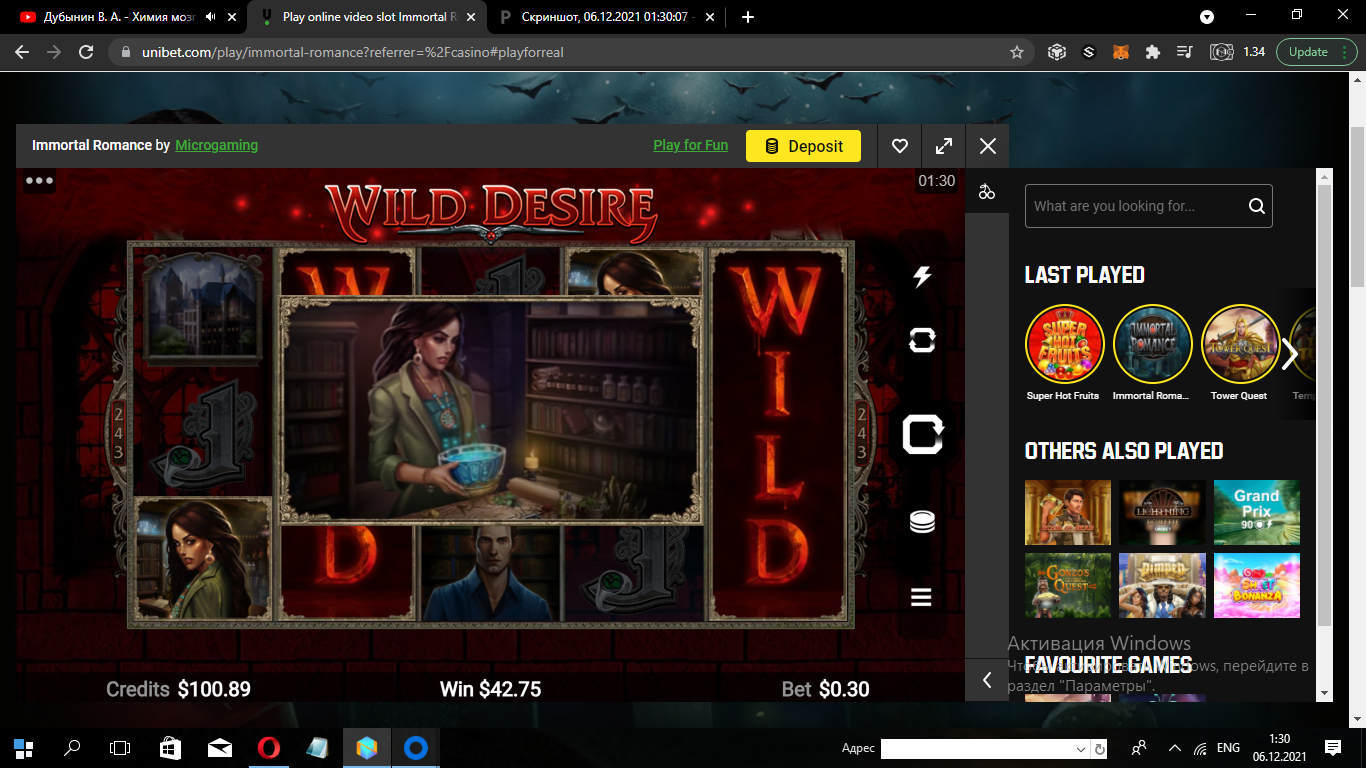Open bet settings coin stack icon
The height and width of the screenshot is (768, 1366).
pyautogui.click(x=922, y=522)
